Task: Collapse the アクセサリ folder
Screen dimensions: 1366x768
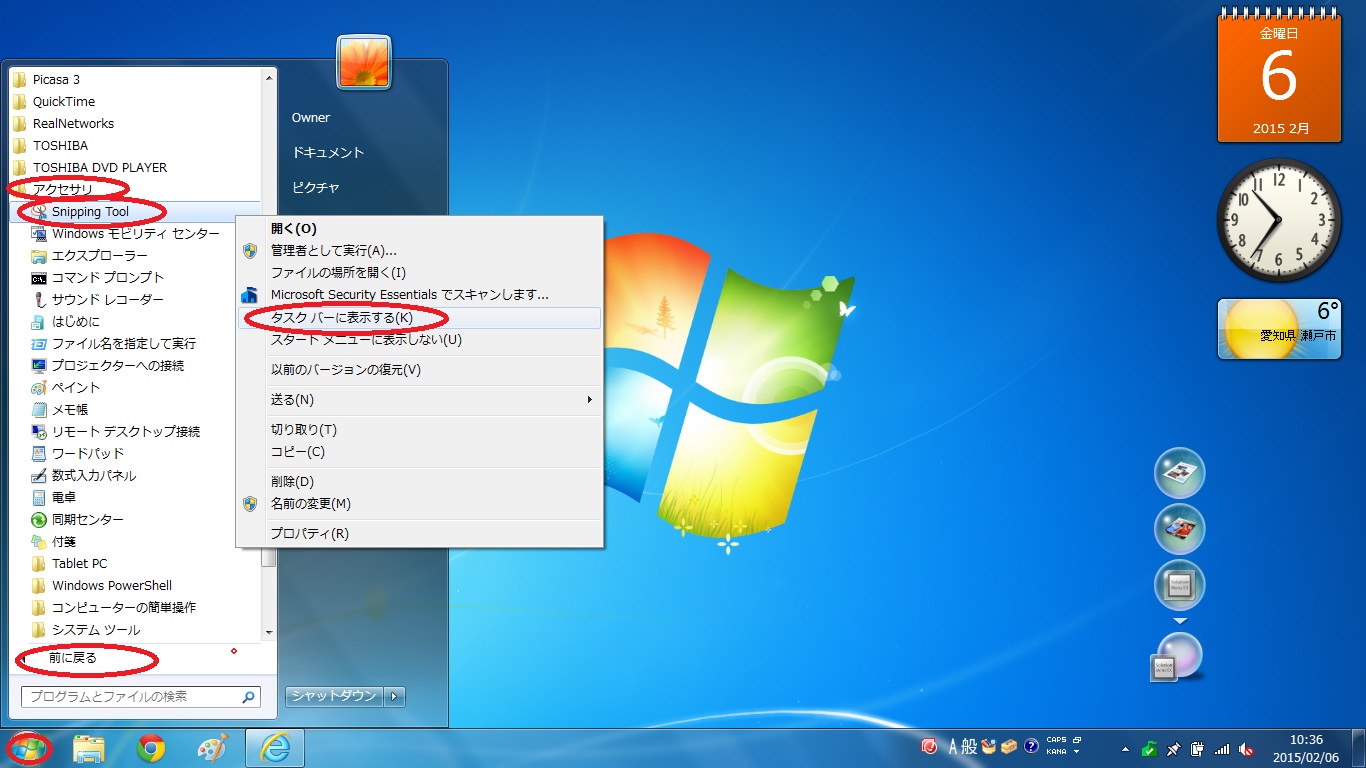Action: point(62,189)
